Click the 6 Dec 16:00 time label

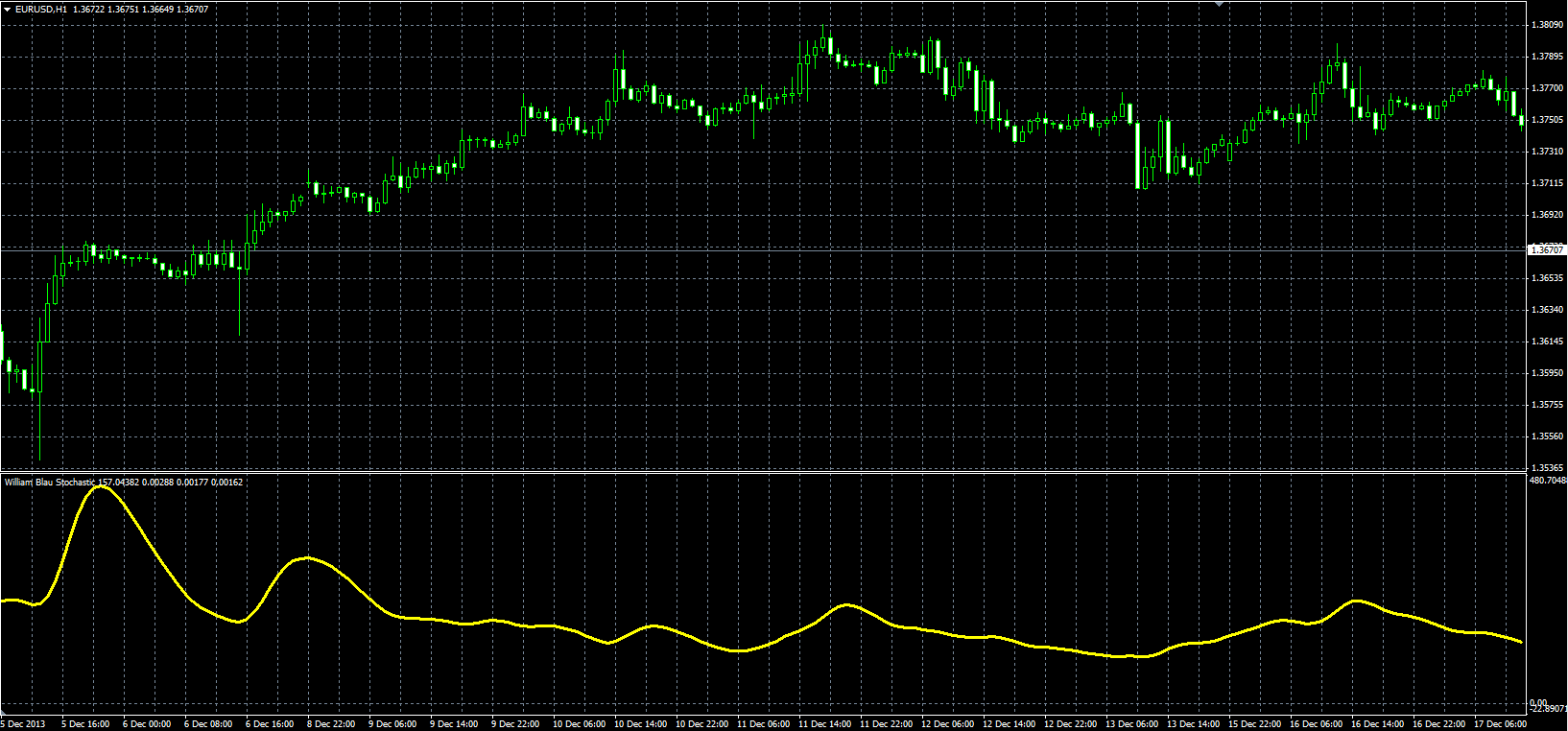click(270, 724)
